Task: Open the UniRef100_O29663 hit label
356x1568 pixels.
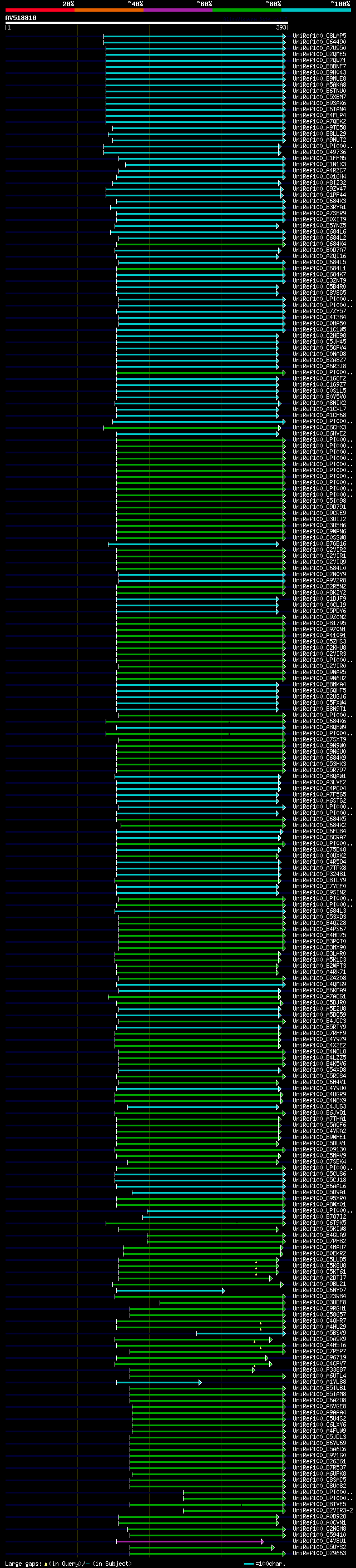Action: 319,1554
